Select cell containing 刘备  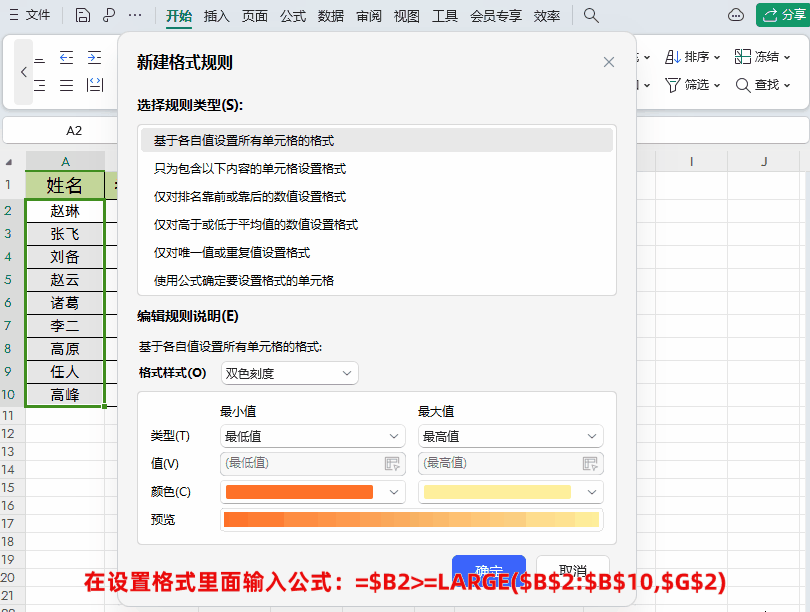click(x=65, y=257)
